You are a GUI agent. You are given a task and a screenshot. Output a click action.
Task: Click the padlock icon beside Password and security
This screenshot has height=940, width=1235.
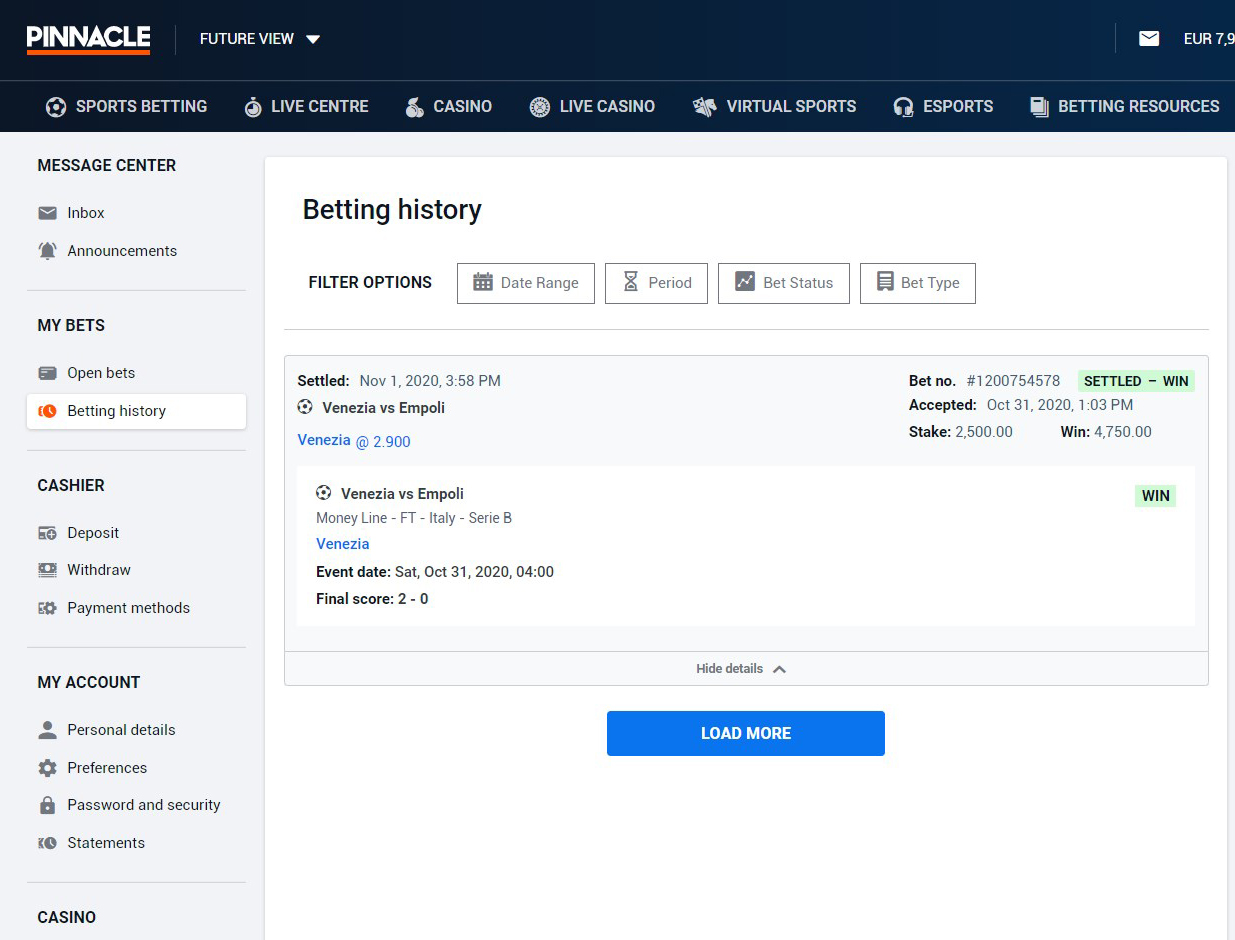click(47, 805)
